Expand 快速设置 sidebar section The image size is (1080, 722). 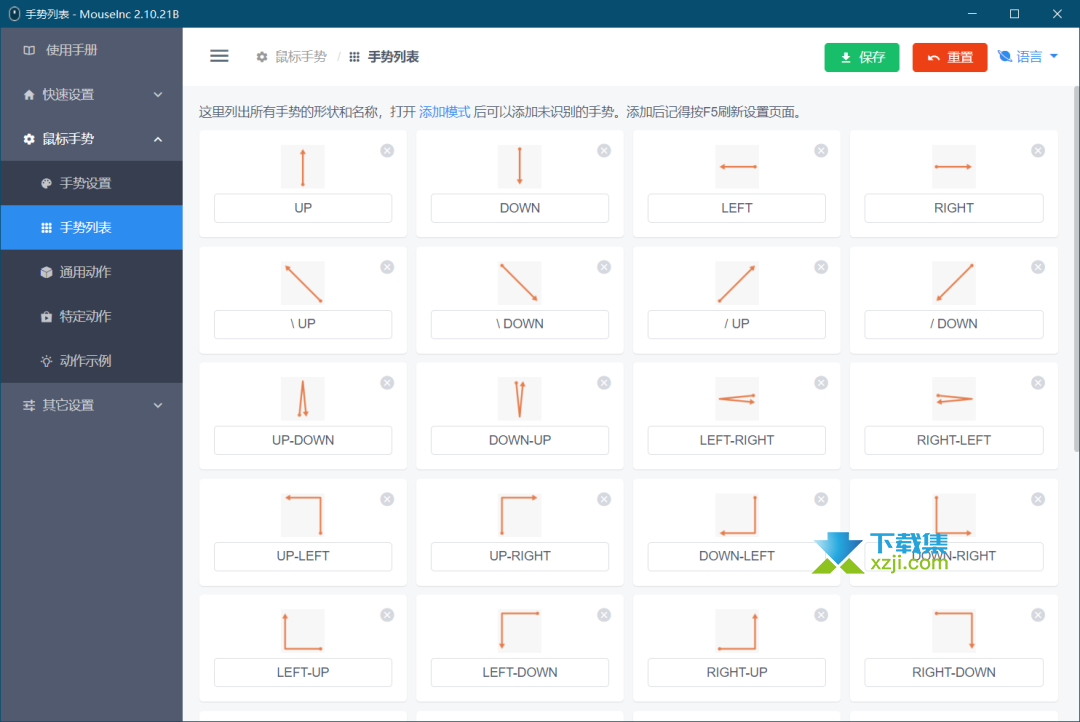coord(92,94)
